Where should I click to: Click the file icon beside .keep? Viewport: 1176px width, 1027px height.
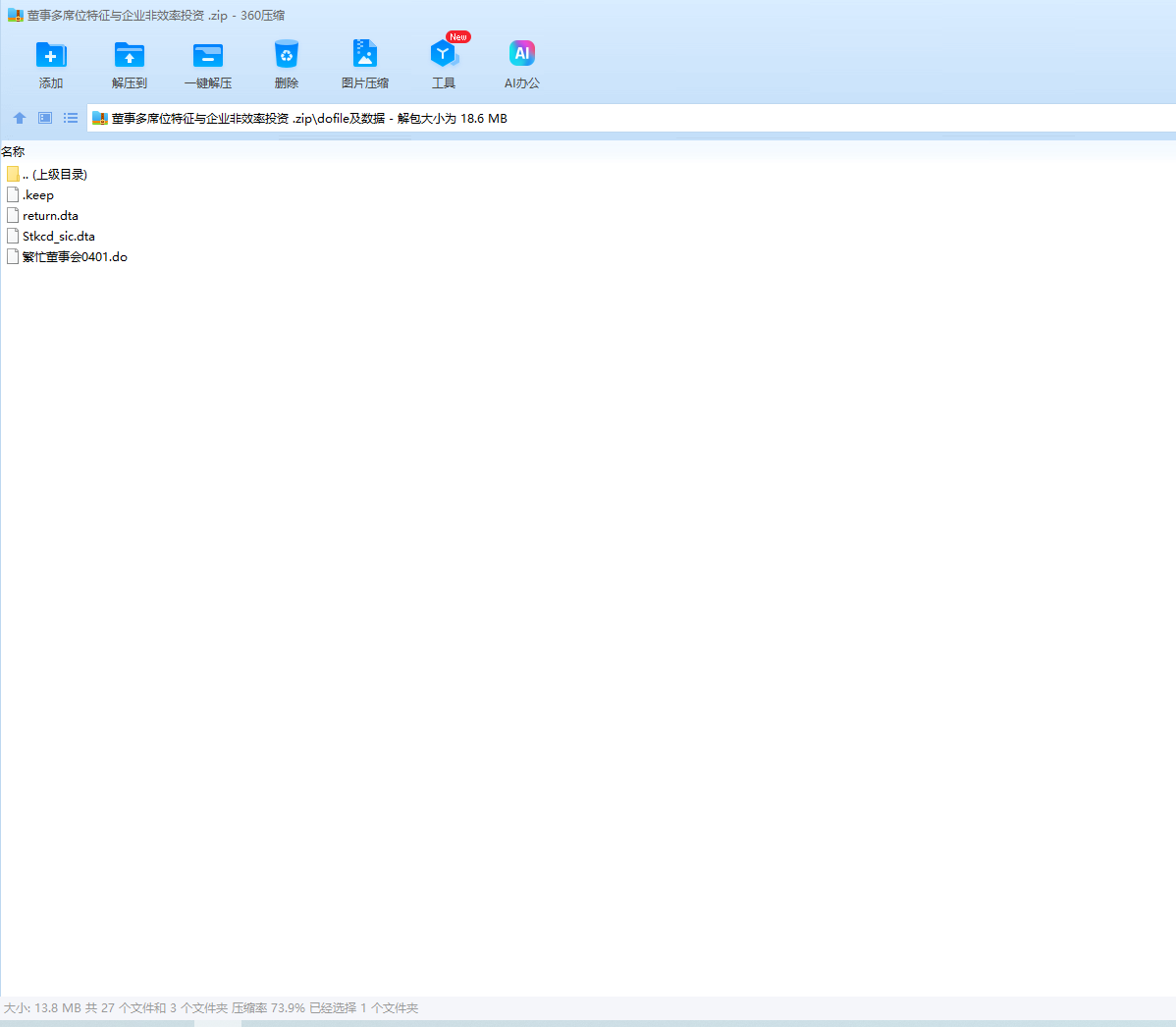13,195
